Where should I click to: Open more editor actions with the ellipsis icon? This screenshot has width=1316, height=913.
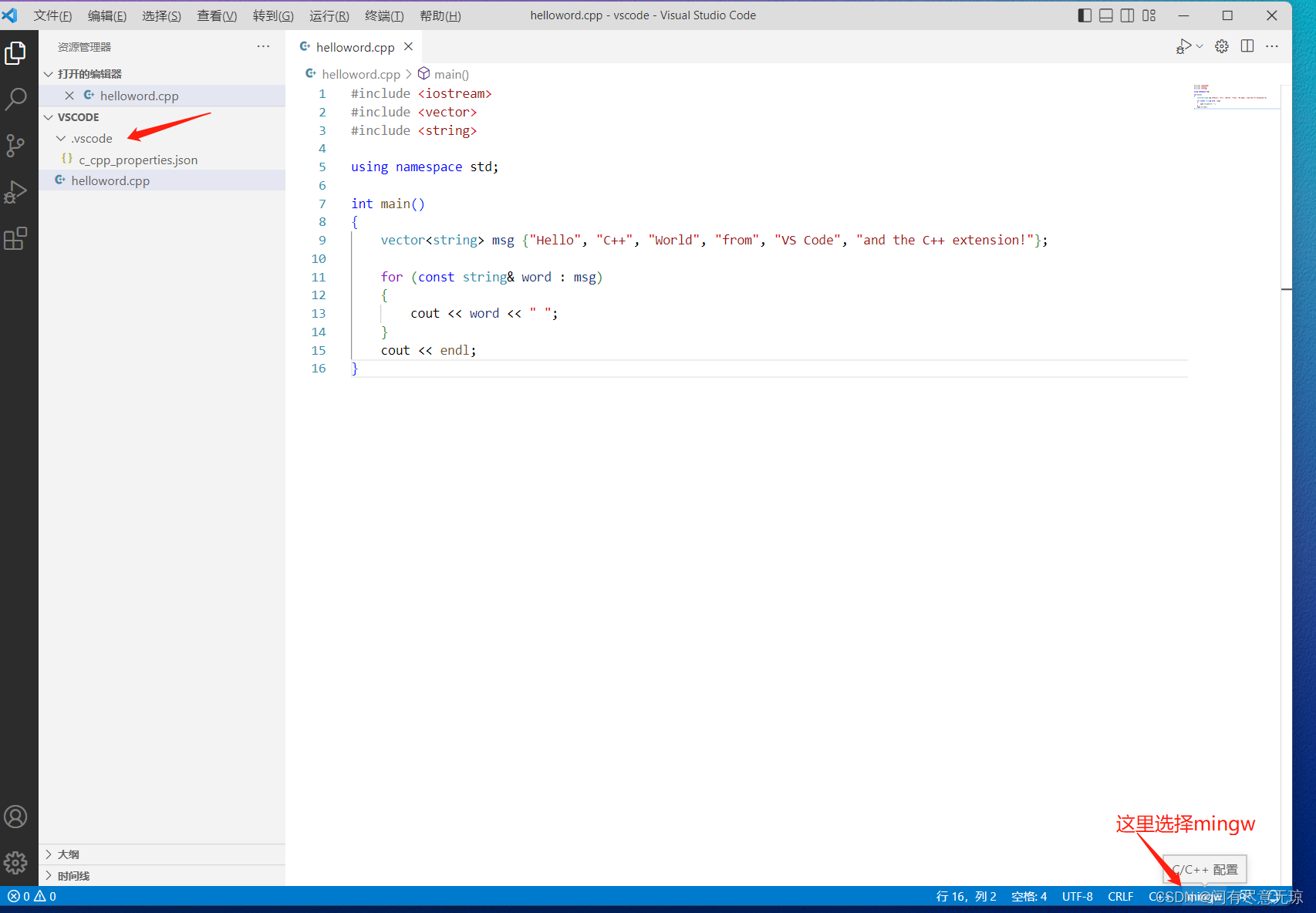pos(1272,46)
